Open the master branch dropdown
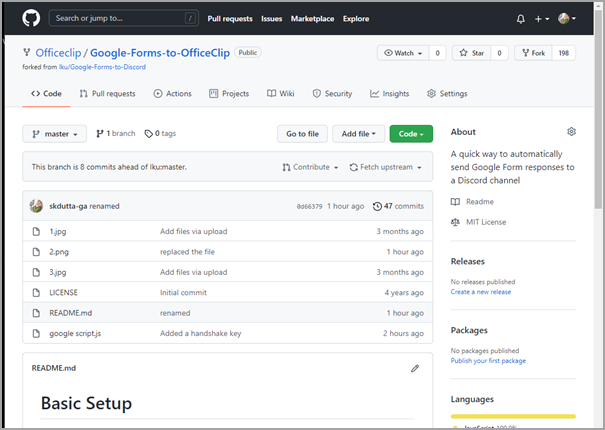The width and height of the screenshot is (605, 430). click(x=54, y=134)
